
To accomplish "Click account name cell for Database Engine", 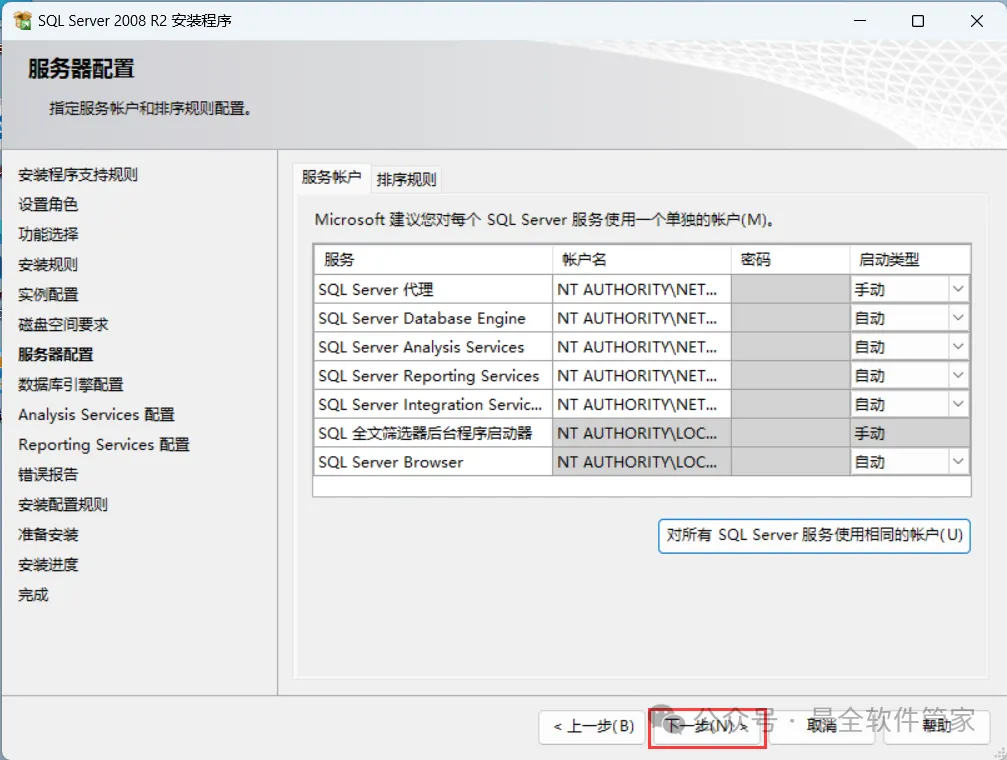I will [642, 318].
